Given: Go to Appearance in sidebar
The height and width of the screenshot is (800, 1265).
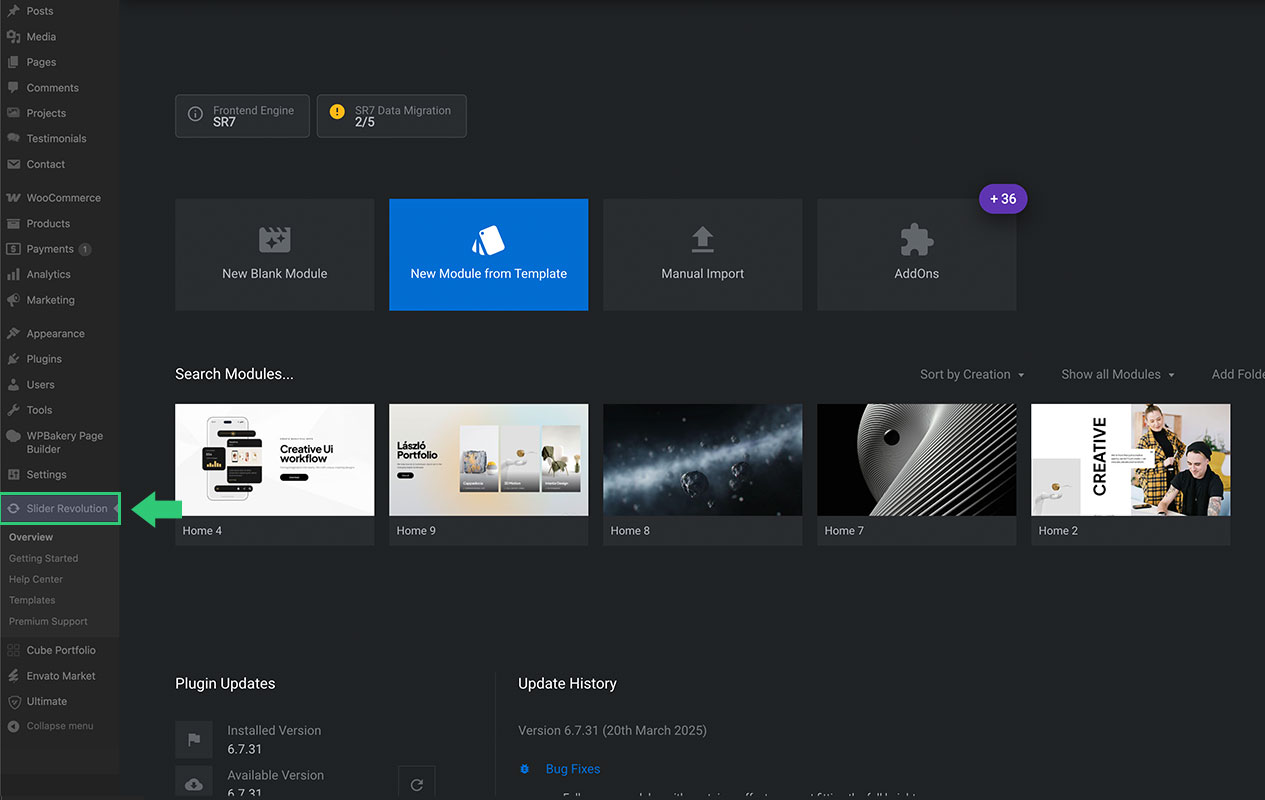Looking at the screenshot, I should pos(55,333).
